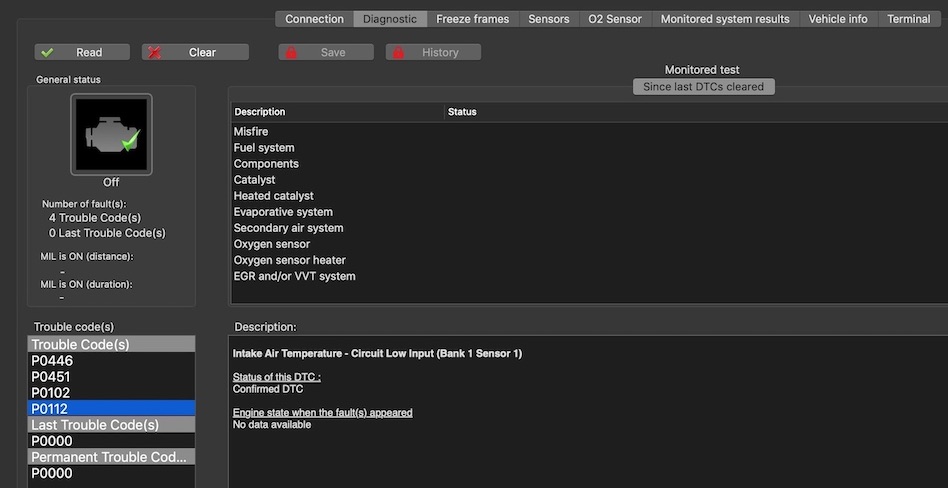Select trouble code P0446
Image resolution: width=948 pixels, height=488 pixels.
click(x=52, y=361)
